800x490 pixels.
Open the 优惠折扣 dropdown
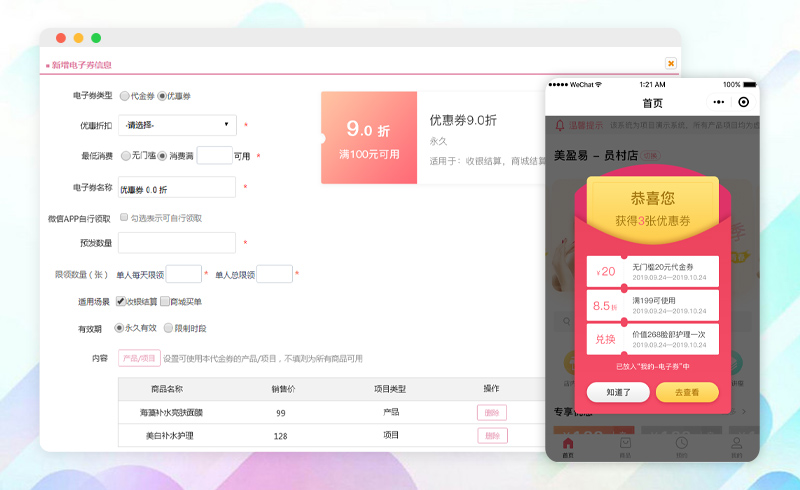click(177, 126)
